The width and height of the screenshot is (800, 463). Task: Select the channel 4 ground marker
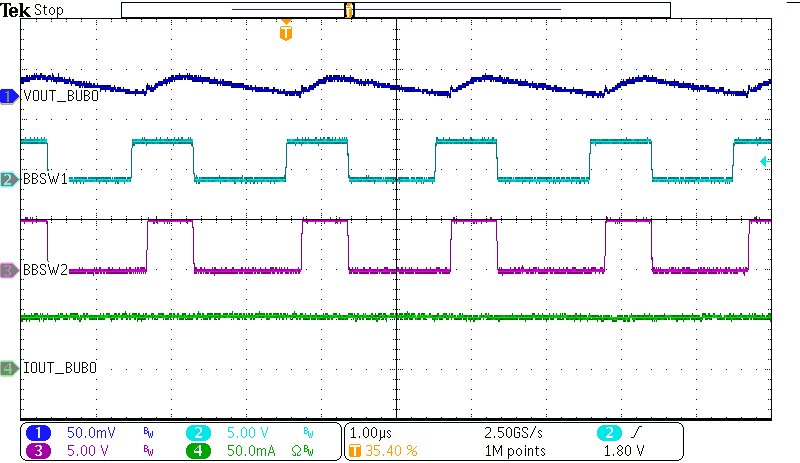(x=9, y=368)
